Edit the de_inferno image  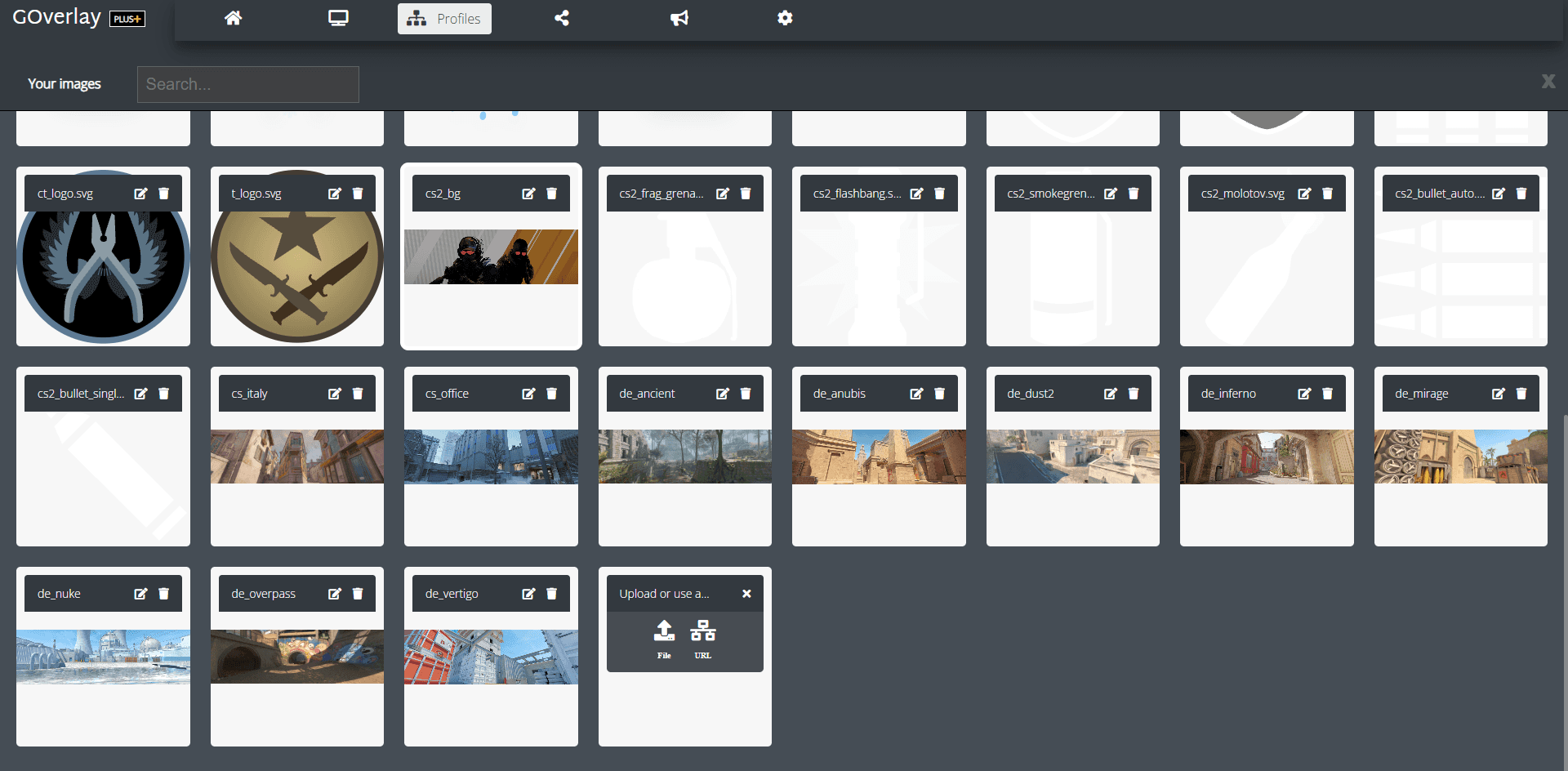click(1304, 394)
